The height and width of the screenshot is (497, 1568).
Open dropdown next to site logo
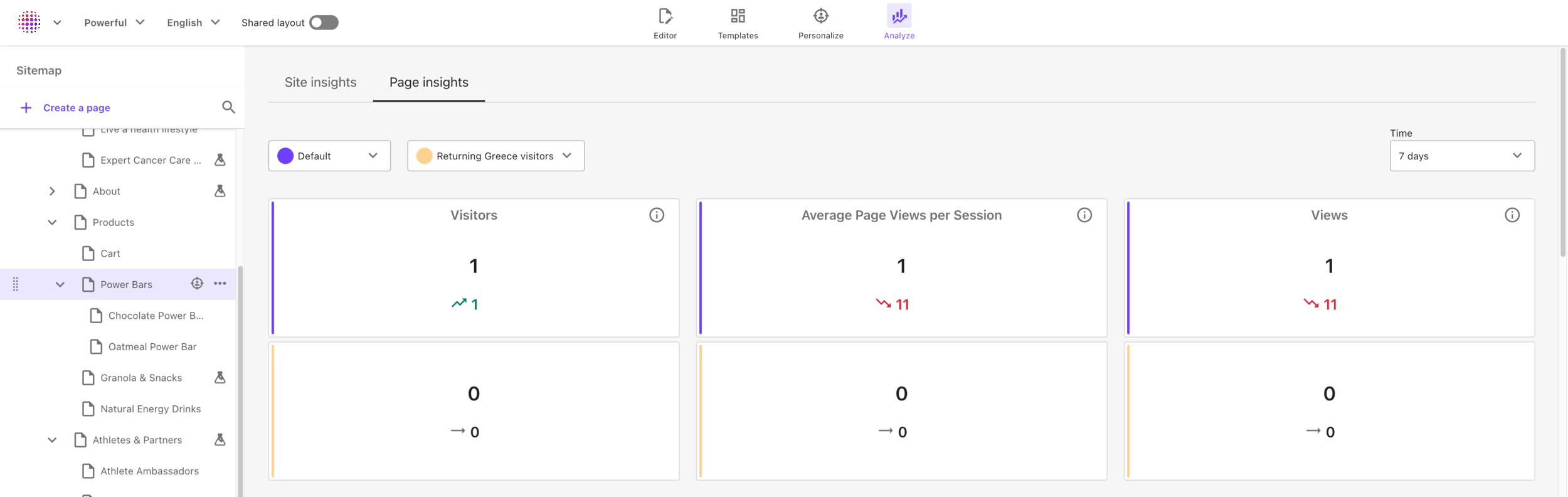point(57,23)
